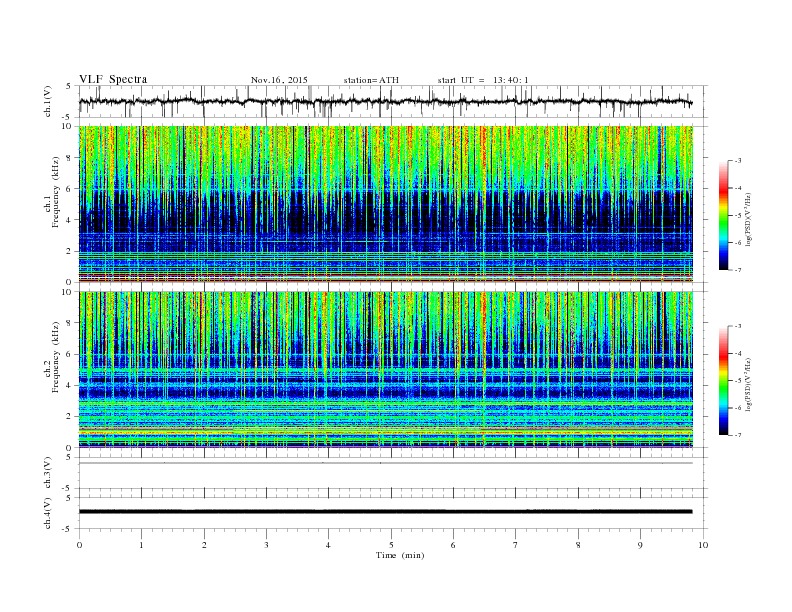Click the time axis tick label "7"
This screenshot has width=792, height=612.
click(x=516, y=545)
